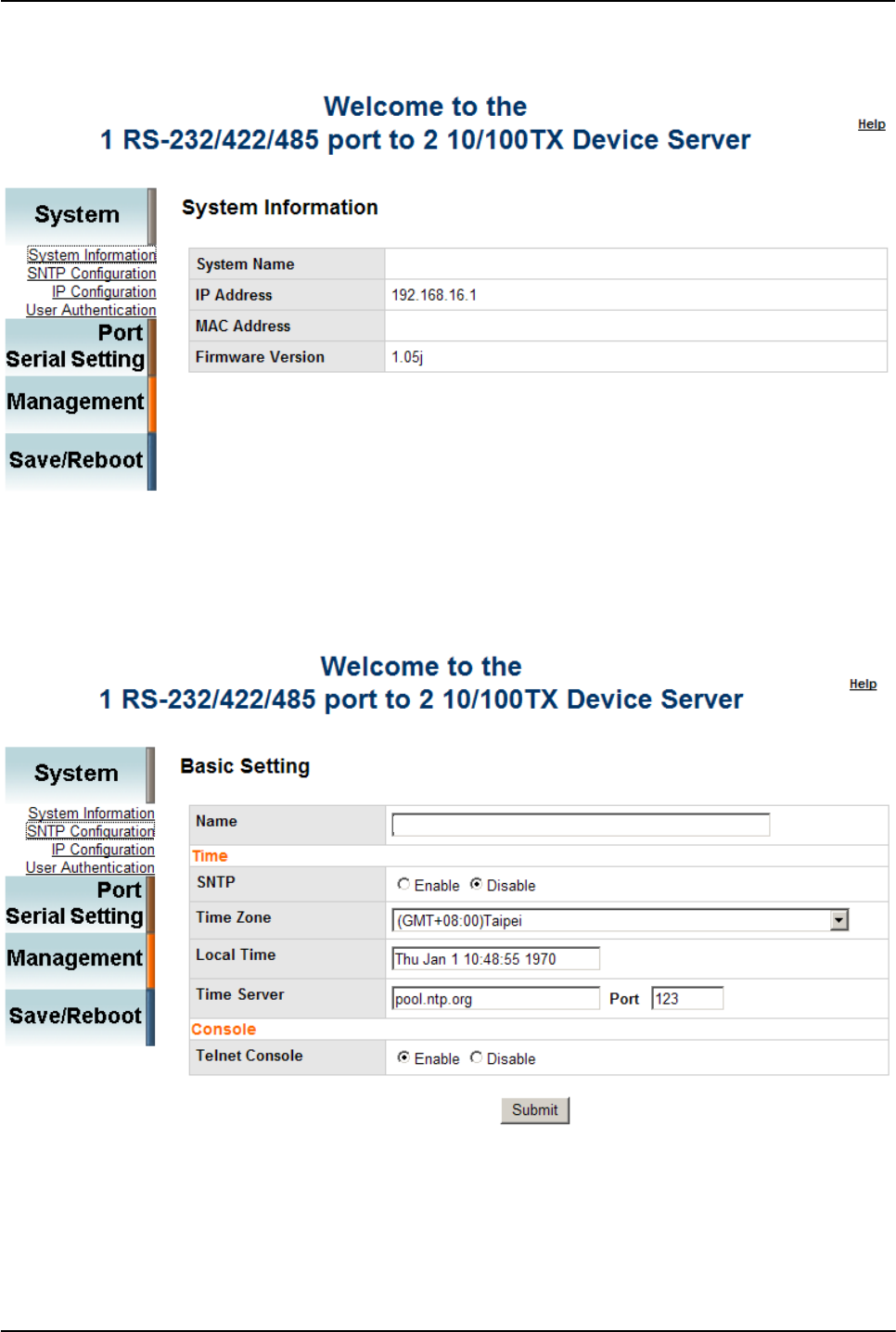Open IP Configuration link in upper sidebar
Screen dimensions: 896x1332
[104, 292]
